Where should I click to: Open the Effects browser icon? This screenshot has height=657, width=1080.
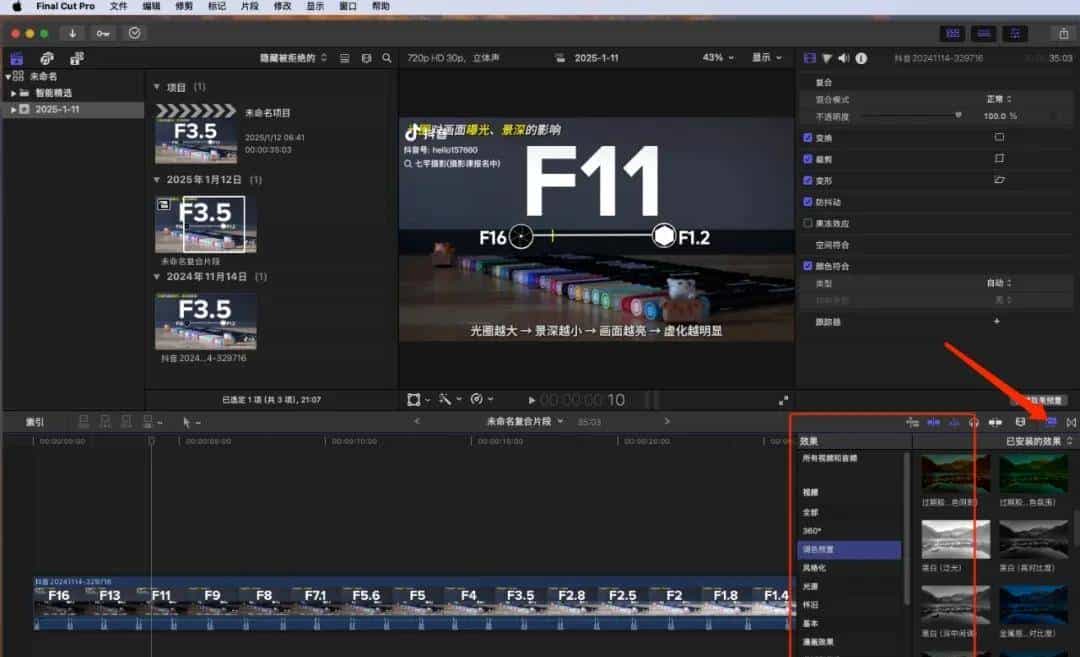coord(1050,421)
